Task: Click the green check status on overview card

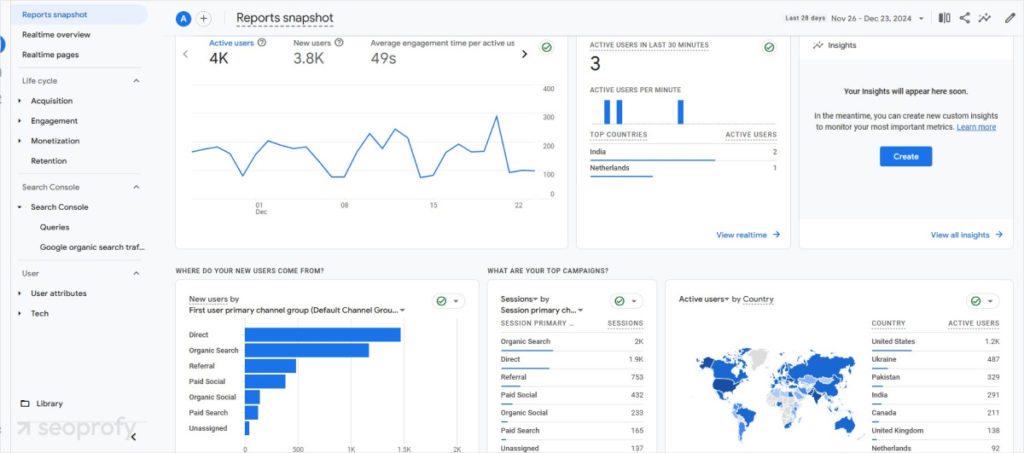Action: click(547, 47)
